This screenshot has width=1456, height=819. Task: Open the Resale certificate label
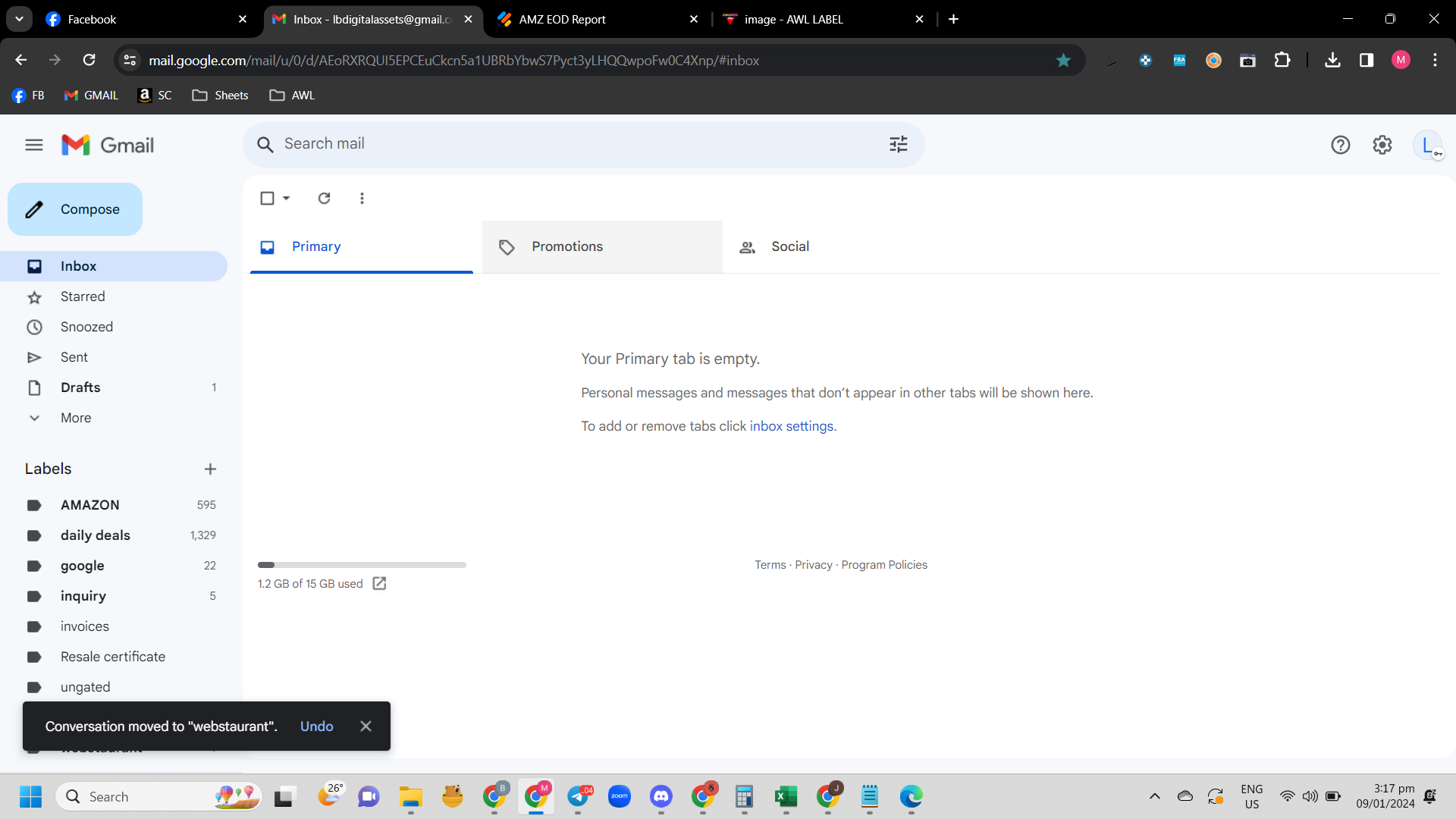click(114, 657)
